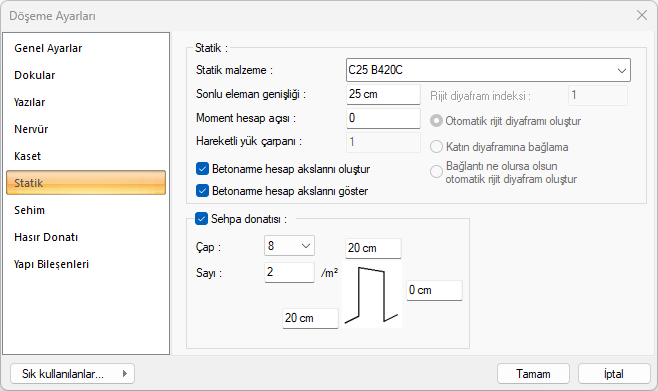This screenshot has height=391, width=658.
Task: Uncheck Betonarme hesap akslarını göster
Action: (x=202, y=191)
